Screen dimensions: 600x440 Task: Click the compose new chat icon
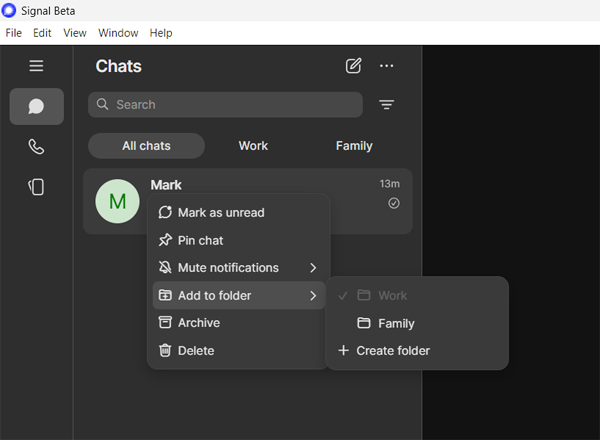point(353,66)
